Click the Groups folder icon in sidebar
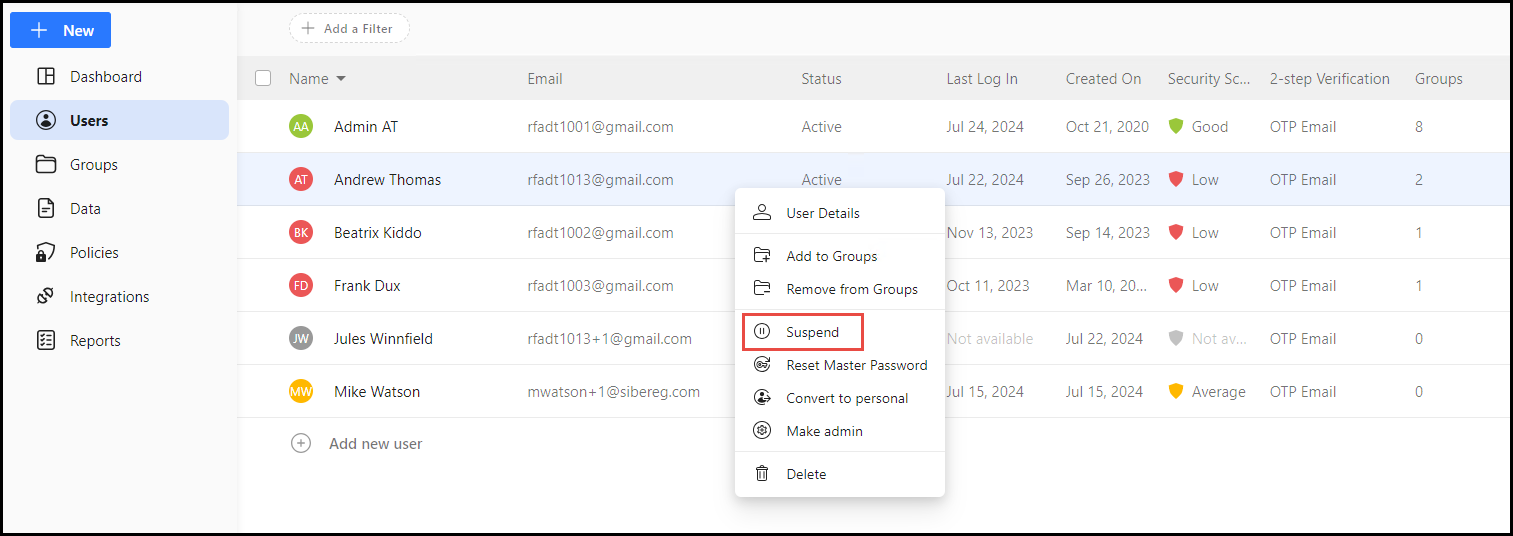1513x536 pixels. tap(46, 165)
